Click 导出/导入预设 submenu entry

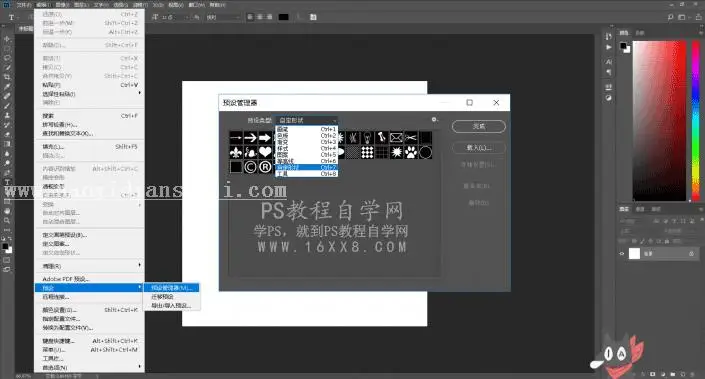[x=171, y=306]
